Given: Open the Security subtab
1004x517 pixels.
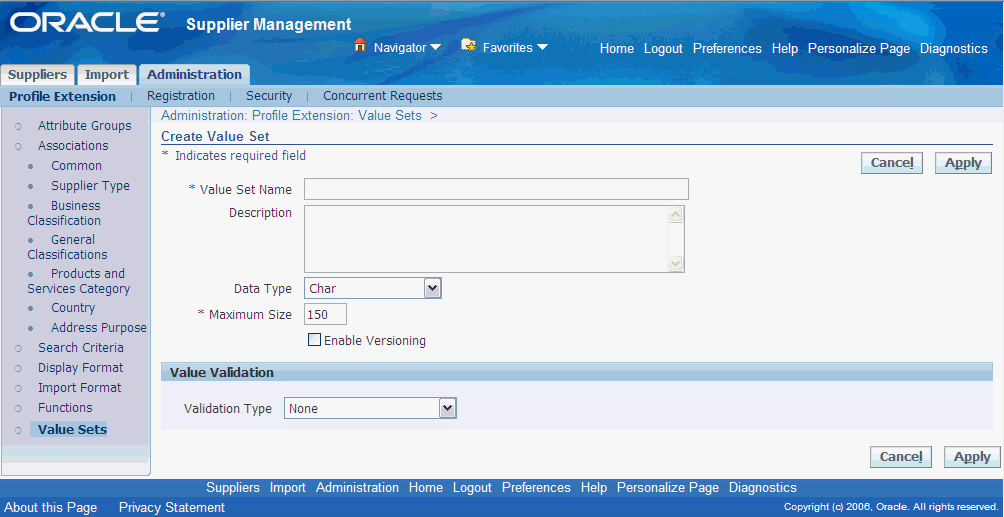Looking at the screenshot, I should tap(269, 95).
